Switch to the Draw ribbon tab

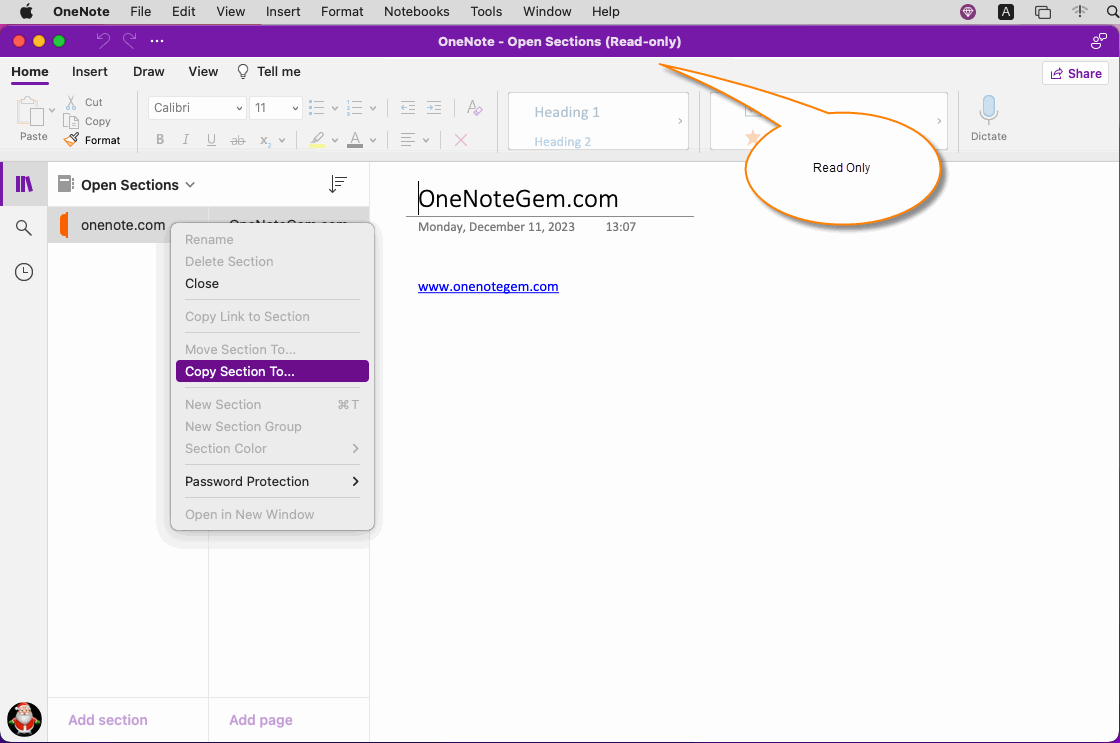148,72
